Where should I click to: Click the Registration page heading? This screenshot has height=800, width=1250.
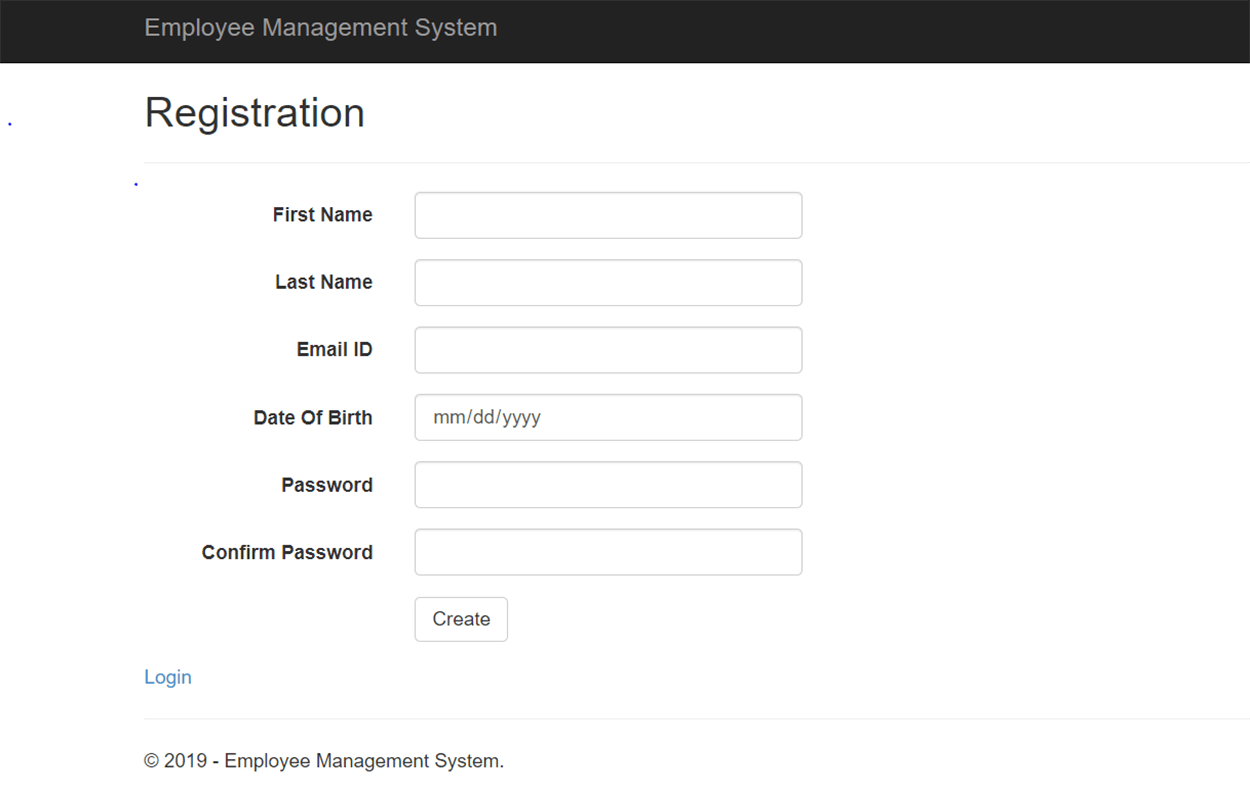pos(254,112)
